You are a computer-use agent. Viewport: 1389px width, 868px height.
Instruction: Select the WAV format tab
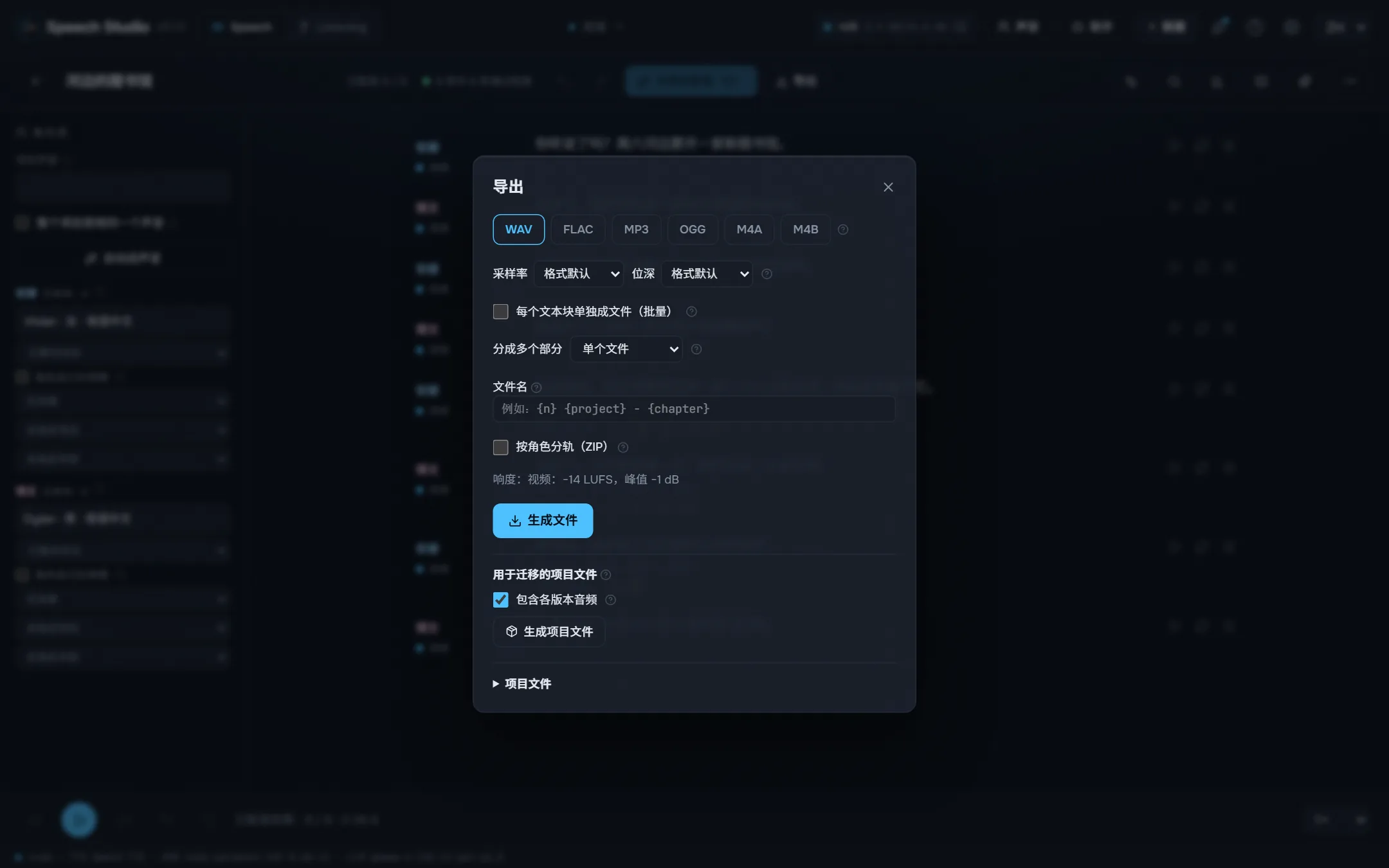pos(518,230)
